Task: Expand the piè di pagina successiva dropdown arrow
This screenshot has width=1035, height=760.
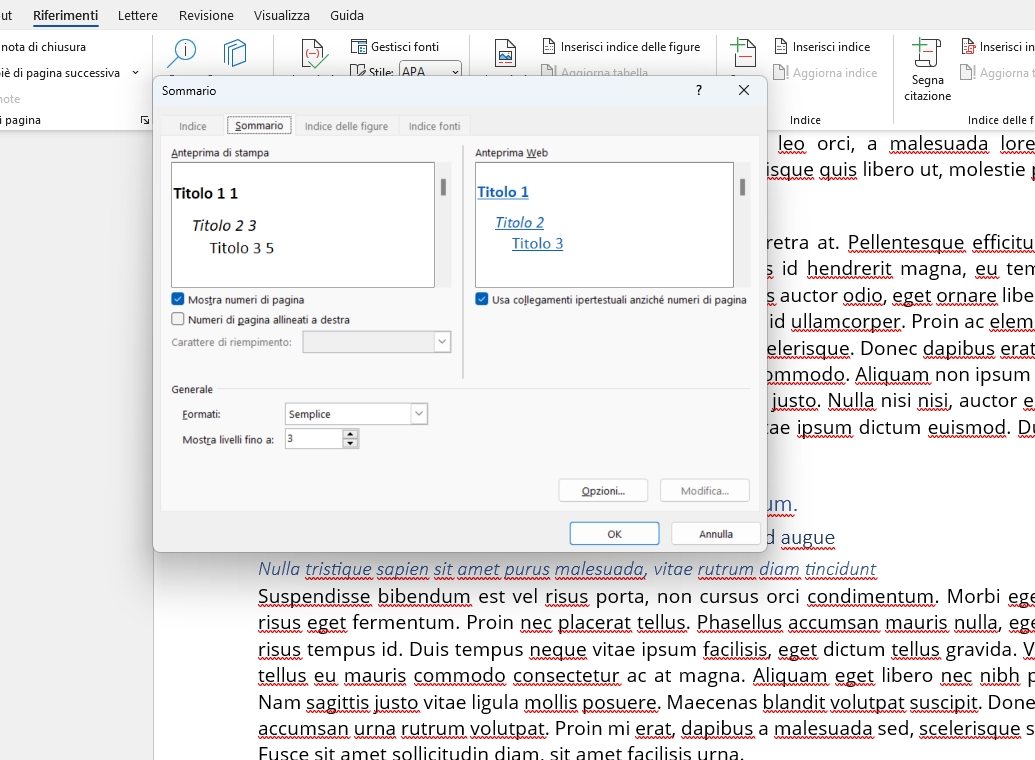Action: [x=135, y=73]
